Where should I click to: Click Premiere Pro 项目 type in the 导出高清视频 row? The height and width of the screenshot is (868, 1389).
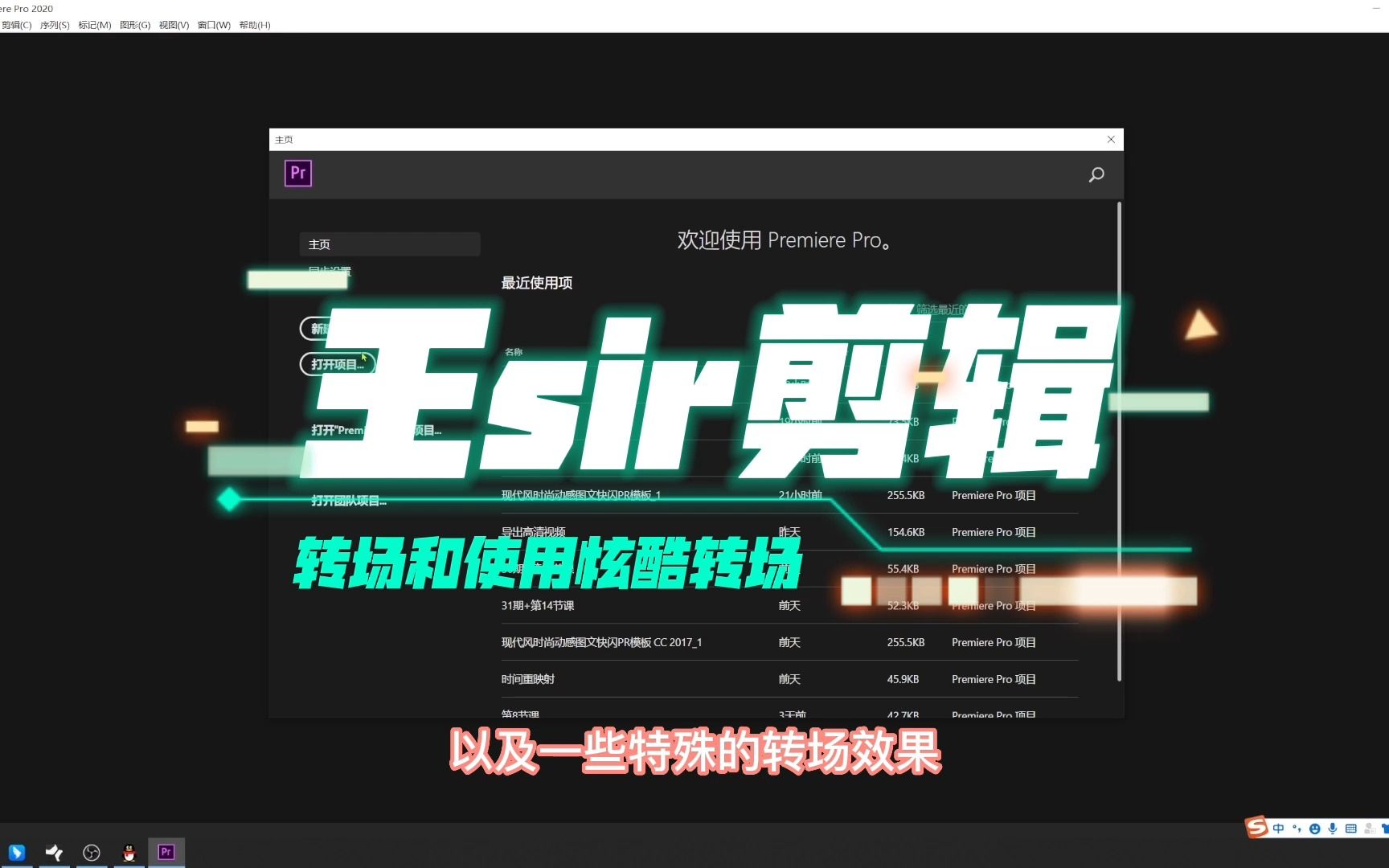point(994,532)
